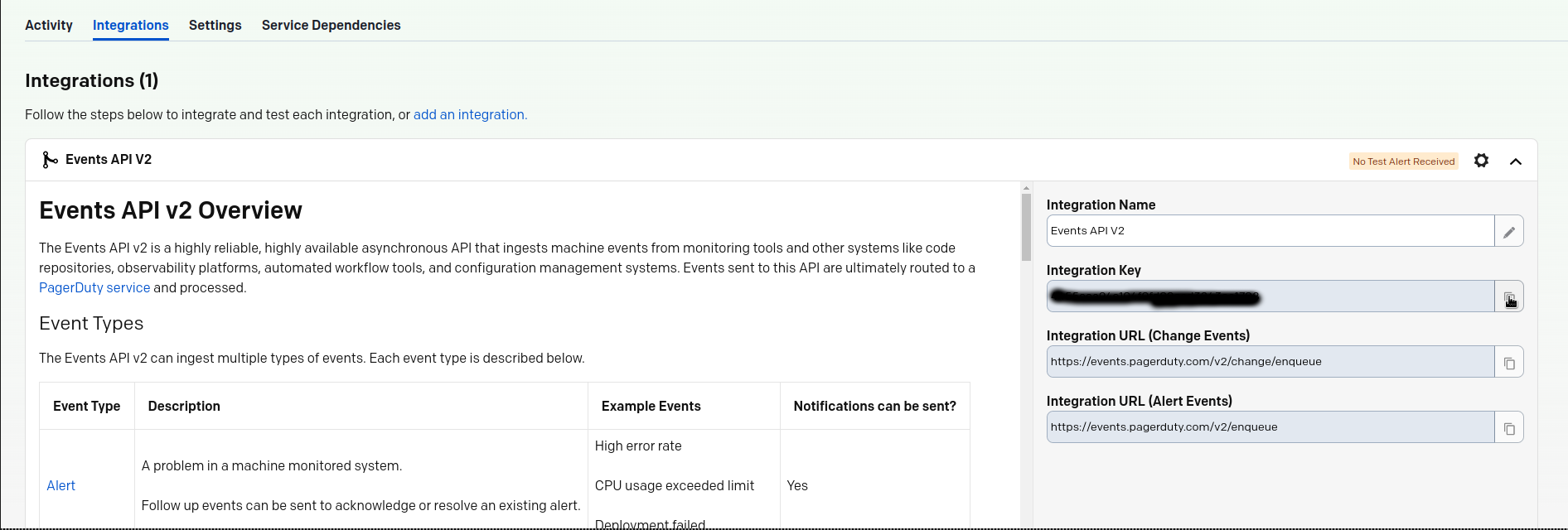Copy the Integration Key
The height and width of the screenshot is (530, 1568).
(1509, 296)
